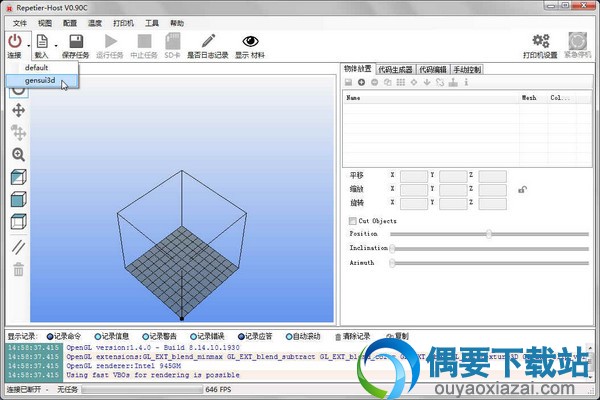Click the Remove Object minus circle icon
Screen dimensions: 600x400
pos(375,82)
